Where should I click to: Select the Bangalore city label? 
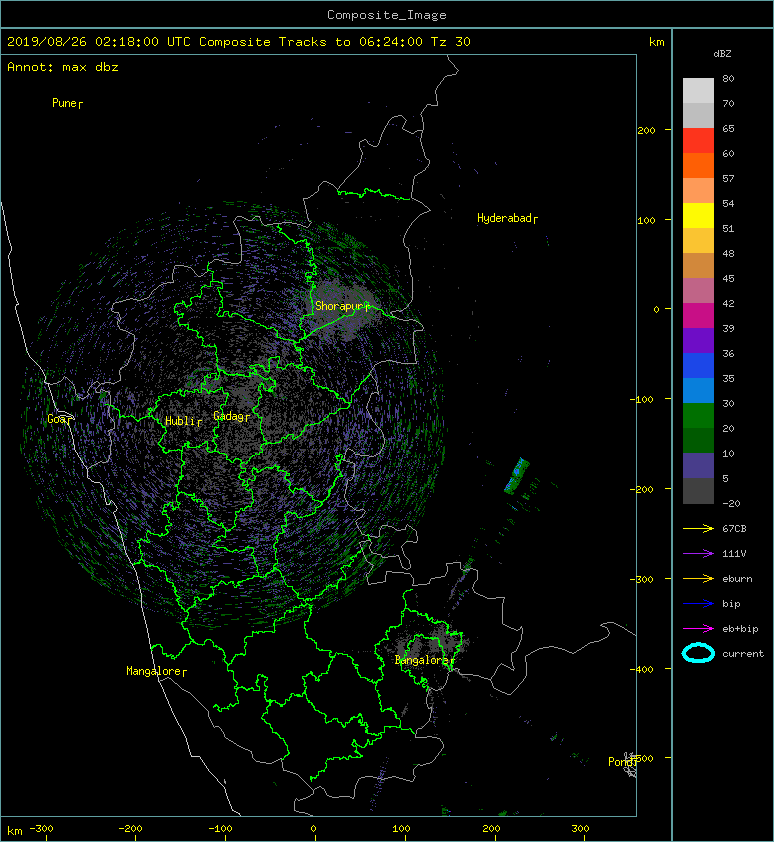click(x=422, y=660)
